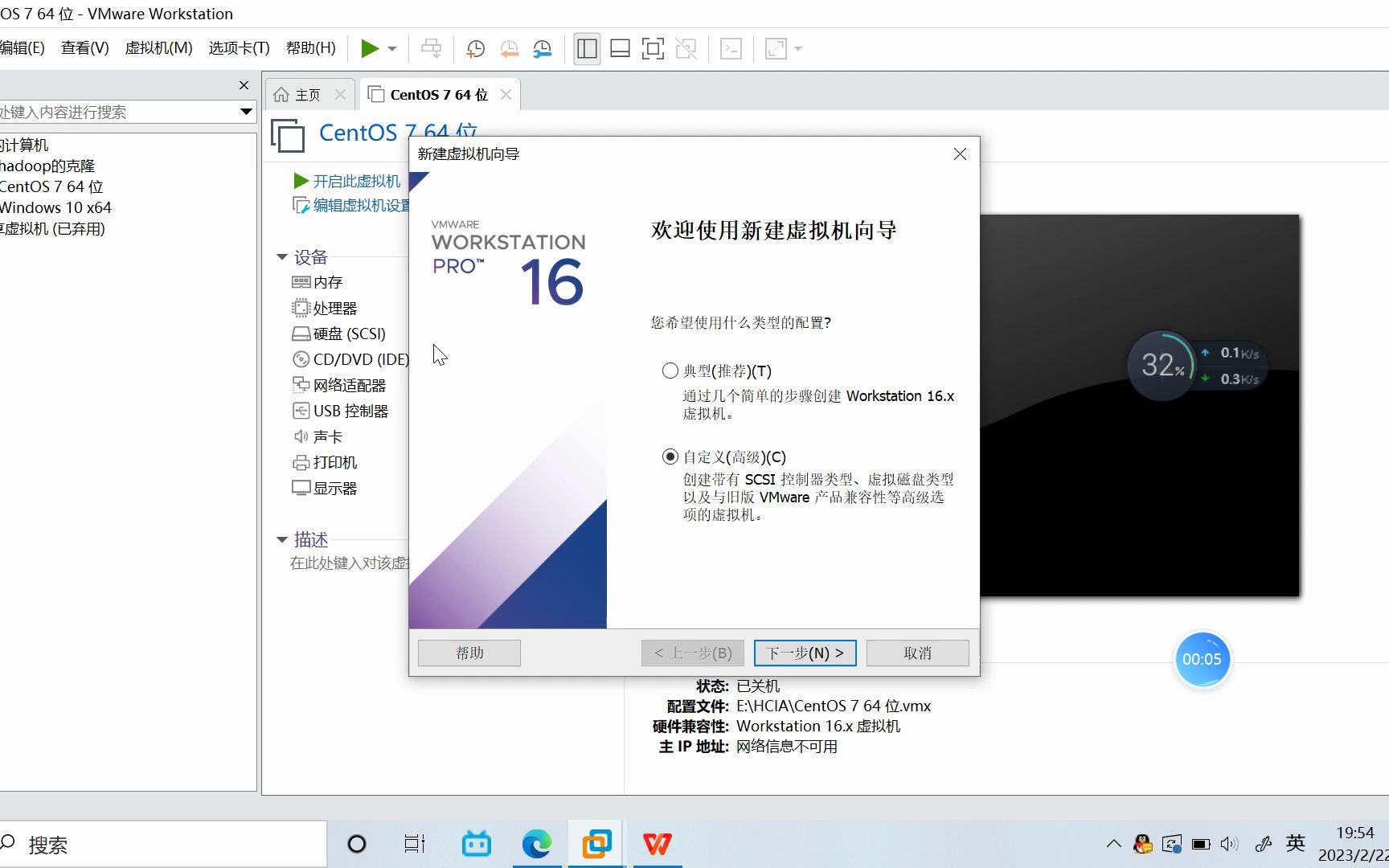Open the 查看(V) menu
Viewport: 1389px width, 868px height.
(x=85, y=48)
